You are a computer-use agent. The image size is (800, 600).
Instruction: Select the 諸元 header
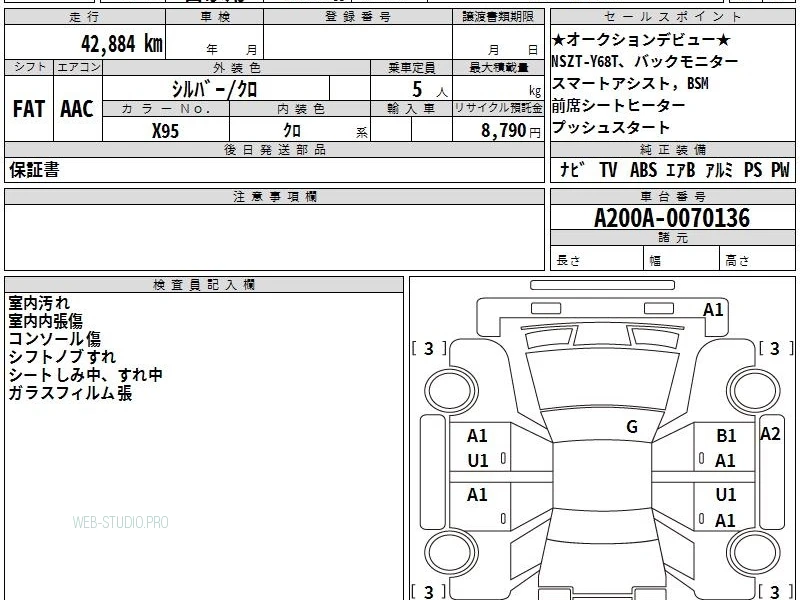click(x=672, y=238)
